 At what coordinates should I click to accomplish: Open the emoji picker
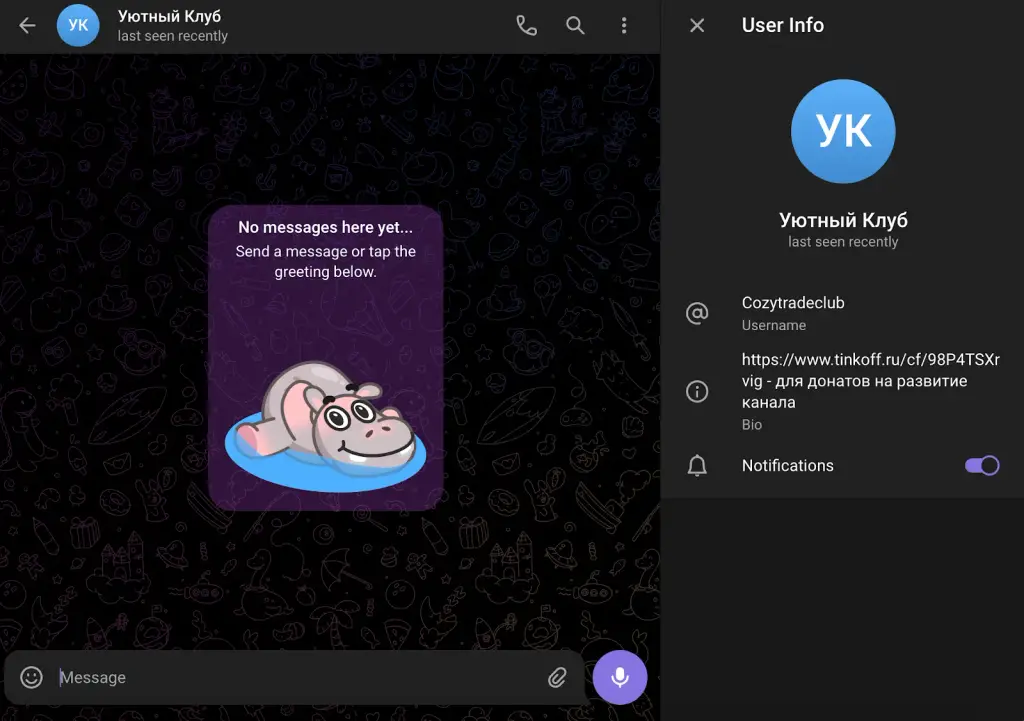[31, 677]
